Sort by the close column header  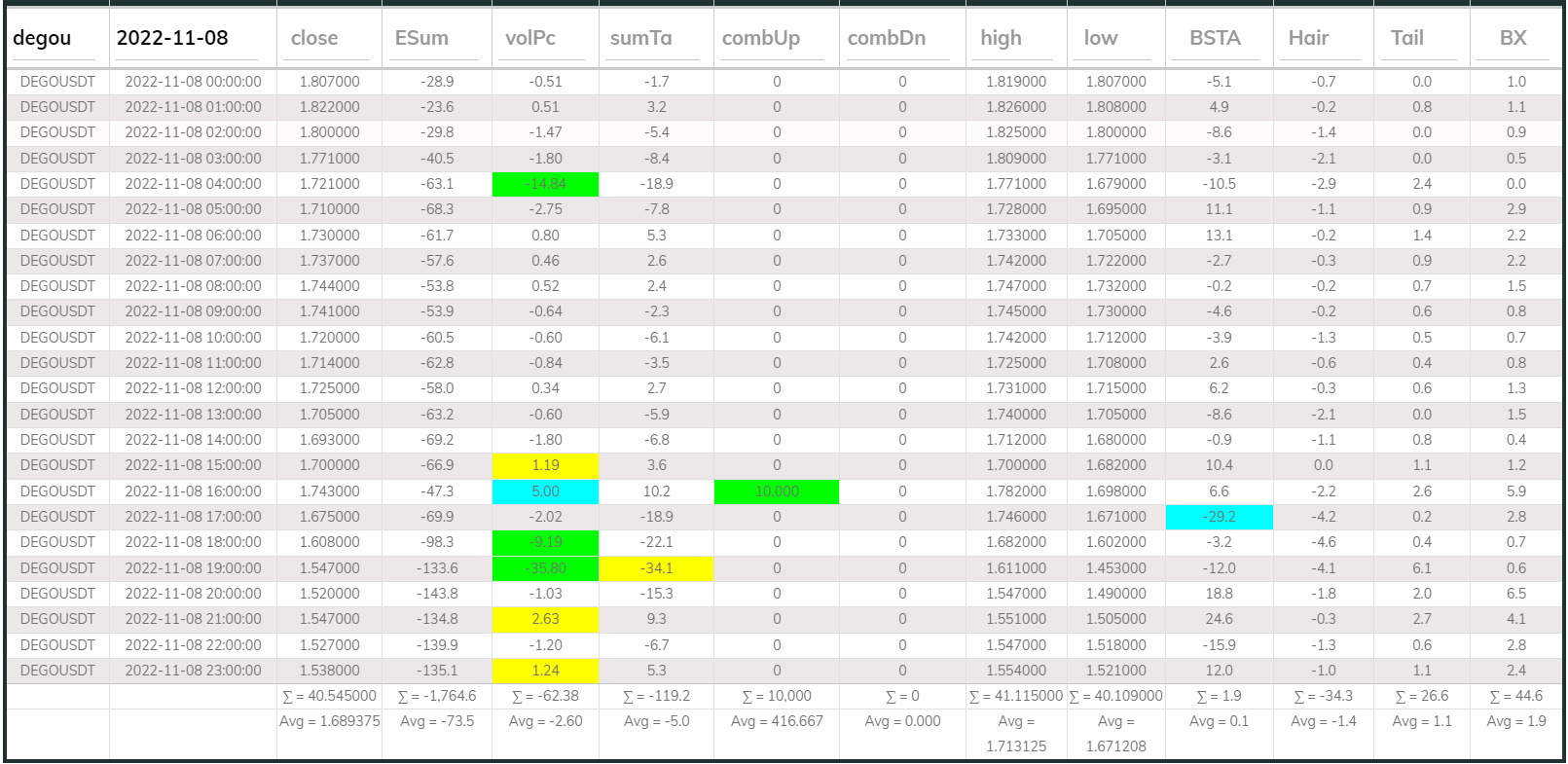point(315,38)
